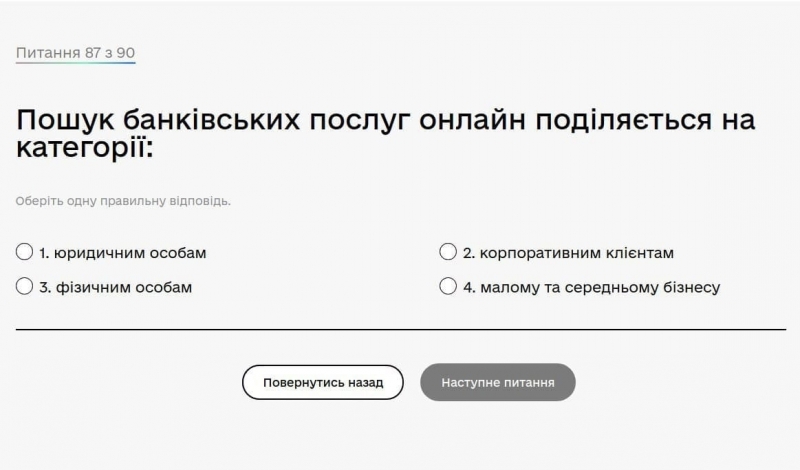Select radio button for option 1 юридичним особам

click(x=25, y=253)
